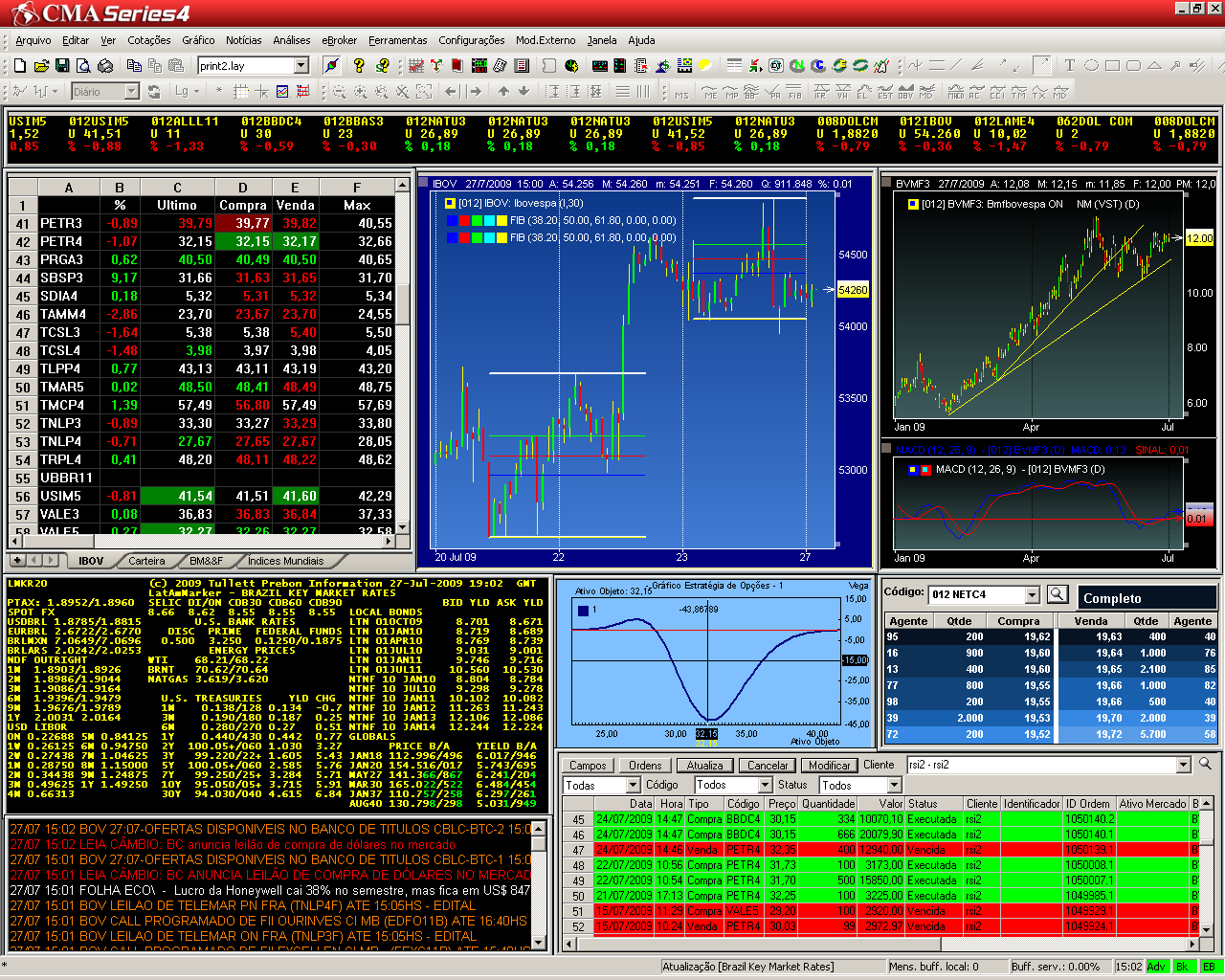Click the Copy icon in toolbar
This screenshot has height=980, width=1225.
coord(134,66)
